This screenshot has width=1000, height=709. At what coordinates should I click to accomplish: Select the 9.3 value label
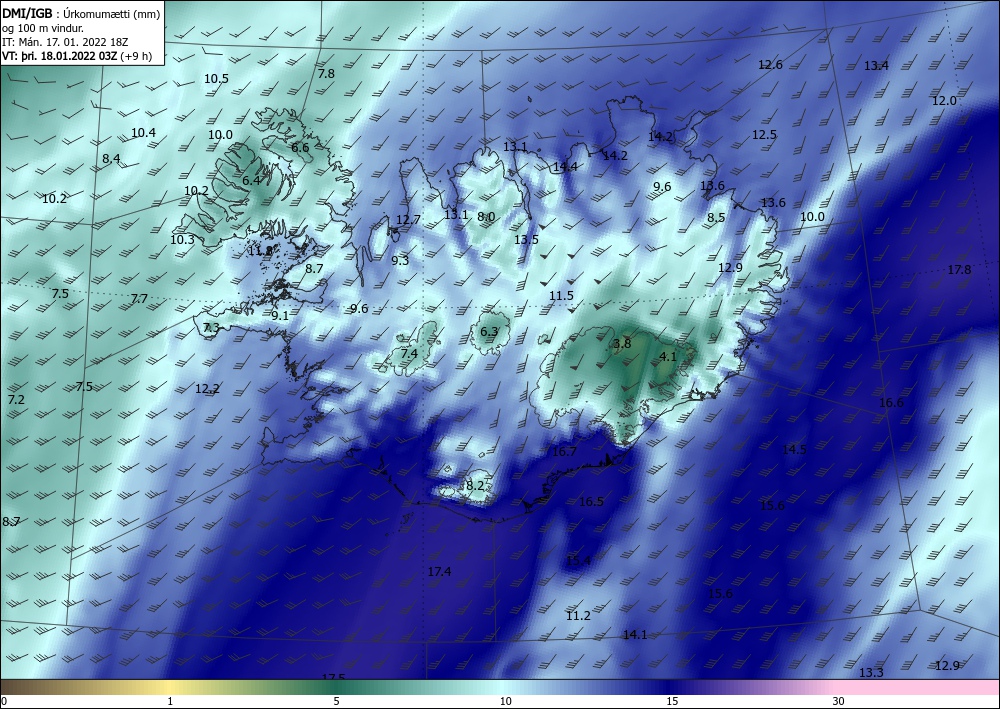pyautogui.click(x=400, y=260)
